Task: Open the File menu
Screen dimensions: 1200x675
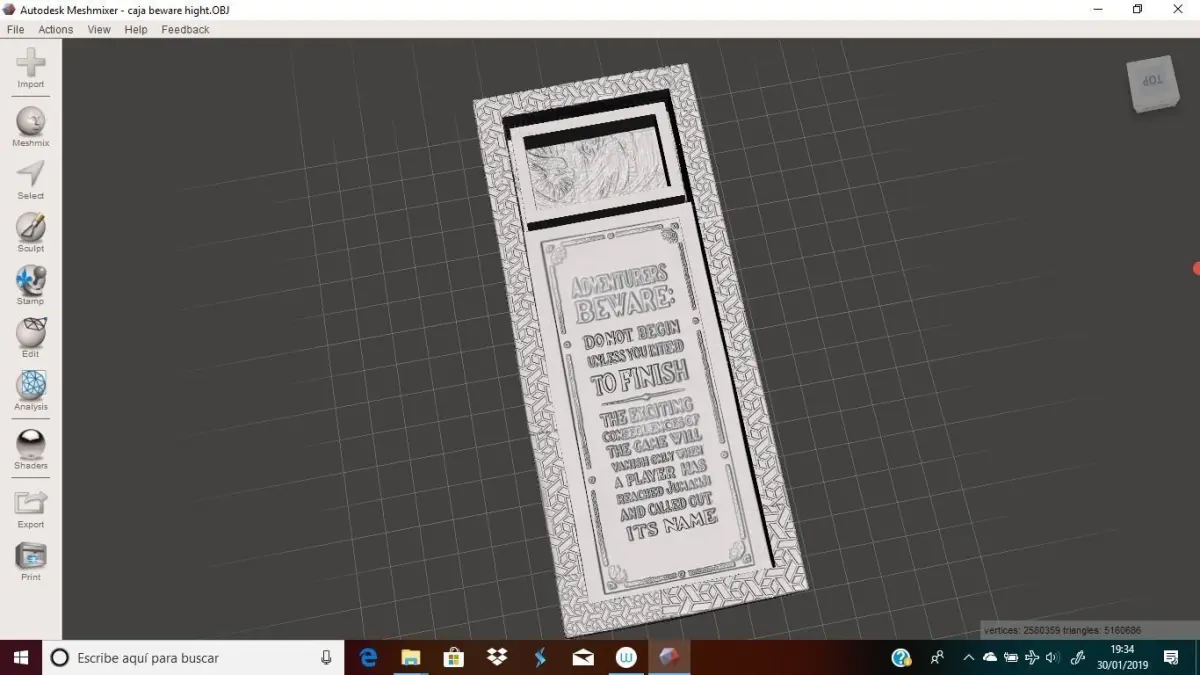Action: pos(15,29)
